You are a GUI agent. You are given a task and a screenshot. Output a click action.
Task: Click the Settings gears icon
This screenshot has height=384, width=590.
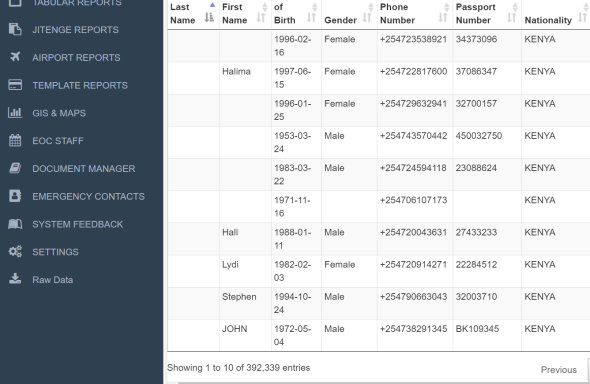[15, 251]
